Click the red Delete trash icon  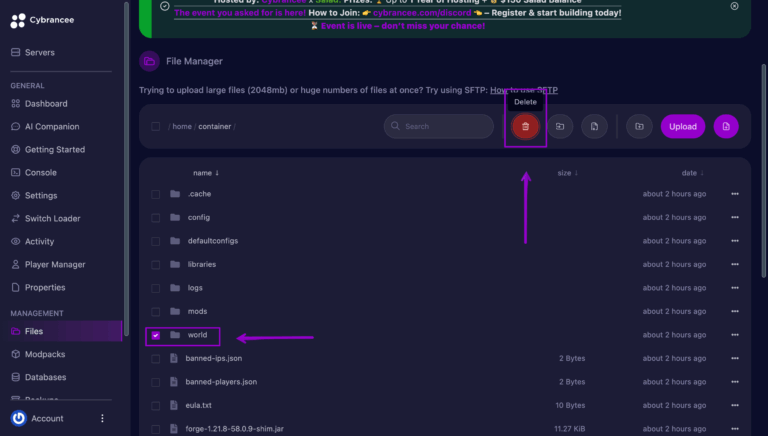pos(525,126)
